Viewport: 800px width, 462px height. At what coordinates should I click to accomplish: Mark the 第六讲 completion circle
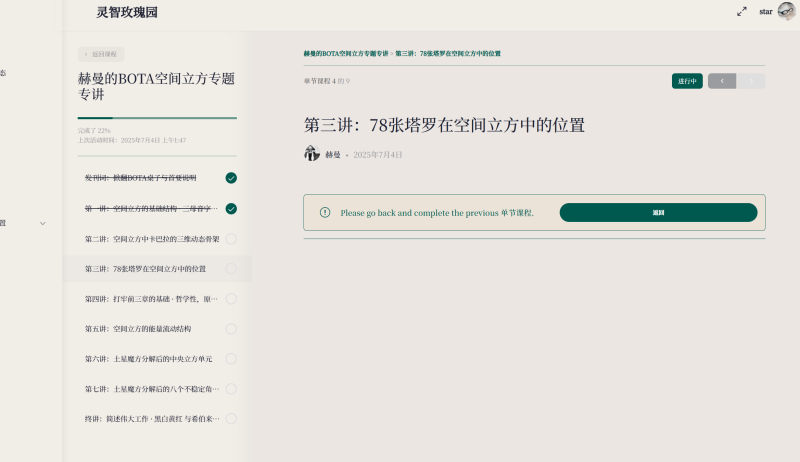point(231,359)
